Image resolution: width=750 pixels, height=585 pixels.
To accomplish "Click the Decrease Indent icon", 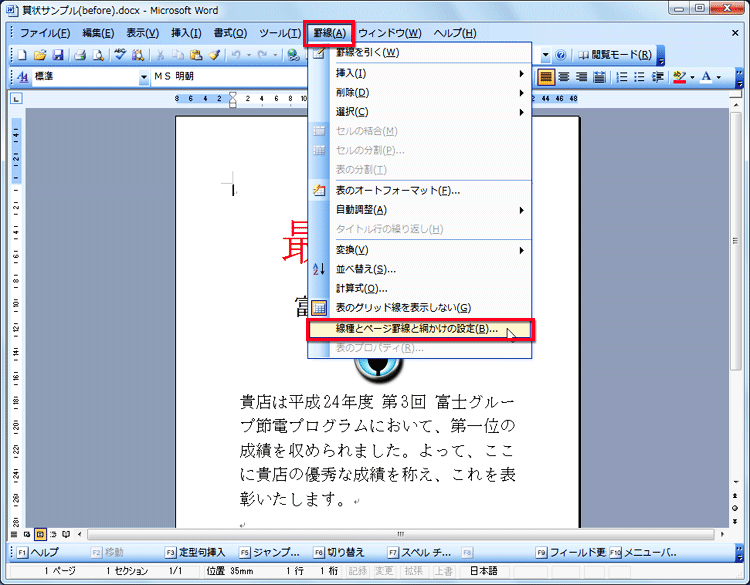I will point(658,77).
